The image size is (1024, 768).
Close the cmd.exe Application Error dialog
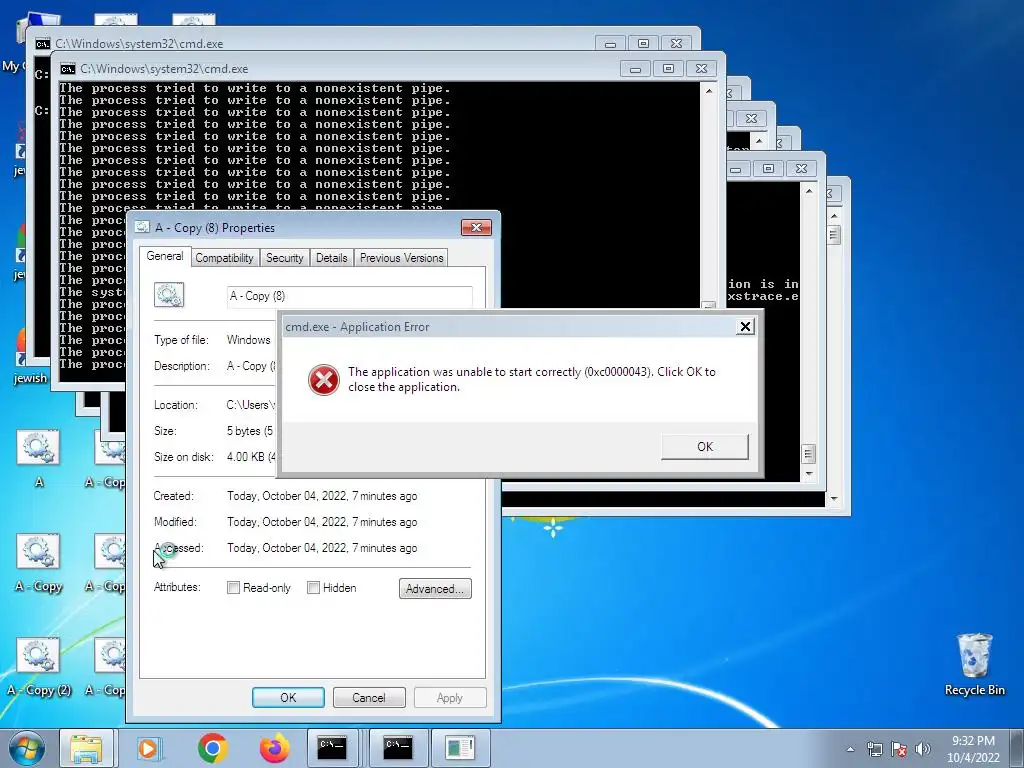[x=745, y=327]
